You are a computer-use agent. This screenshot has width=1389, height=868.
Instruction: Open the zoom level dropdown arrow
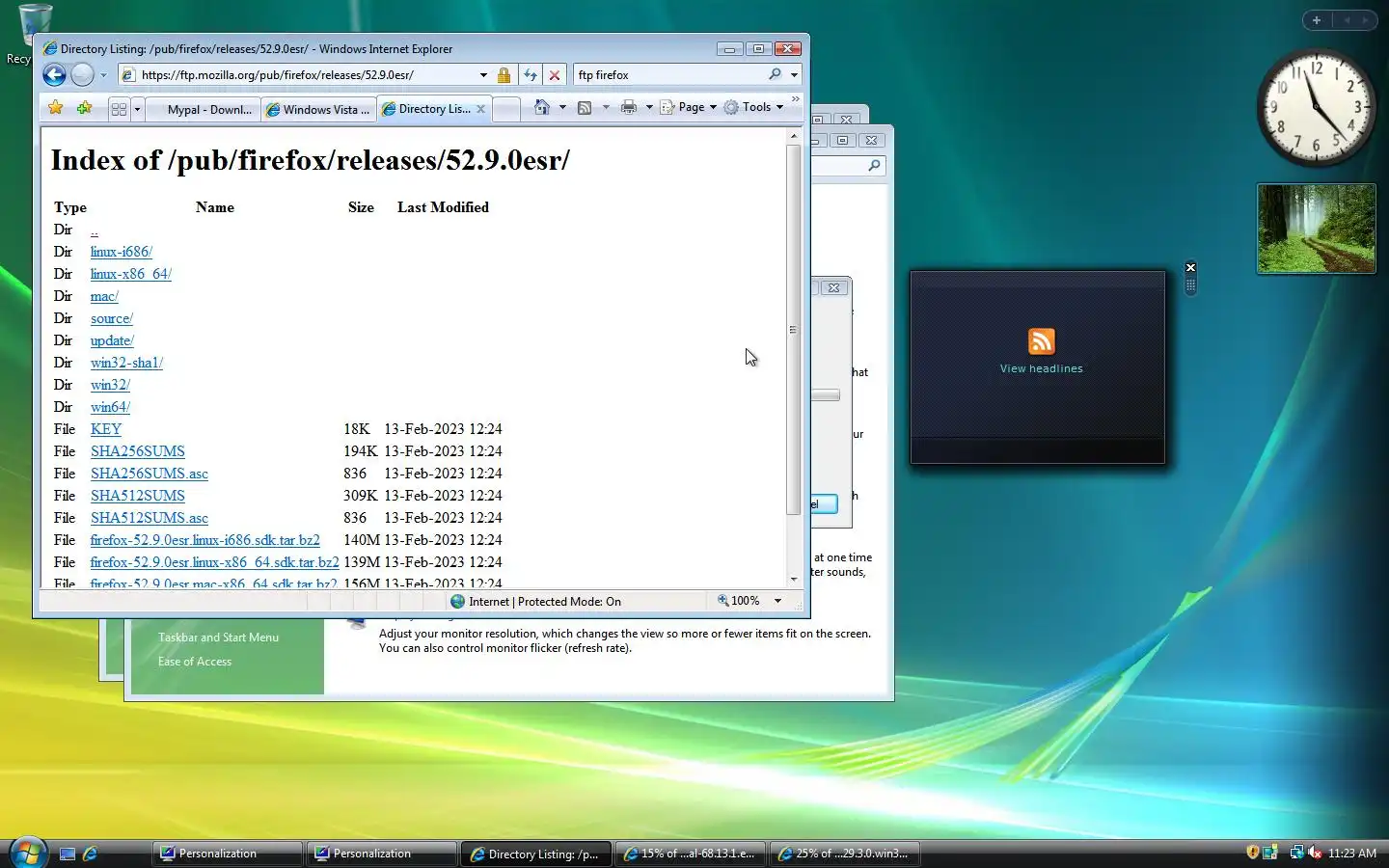(777, 601)
